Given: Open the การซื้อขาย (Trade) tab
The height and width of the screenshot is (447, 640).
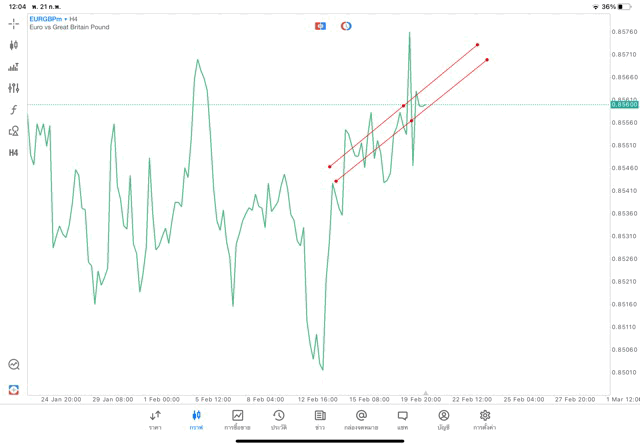Looking at the screenshot, I should pyautogui.click(x=237, y=419).
